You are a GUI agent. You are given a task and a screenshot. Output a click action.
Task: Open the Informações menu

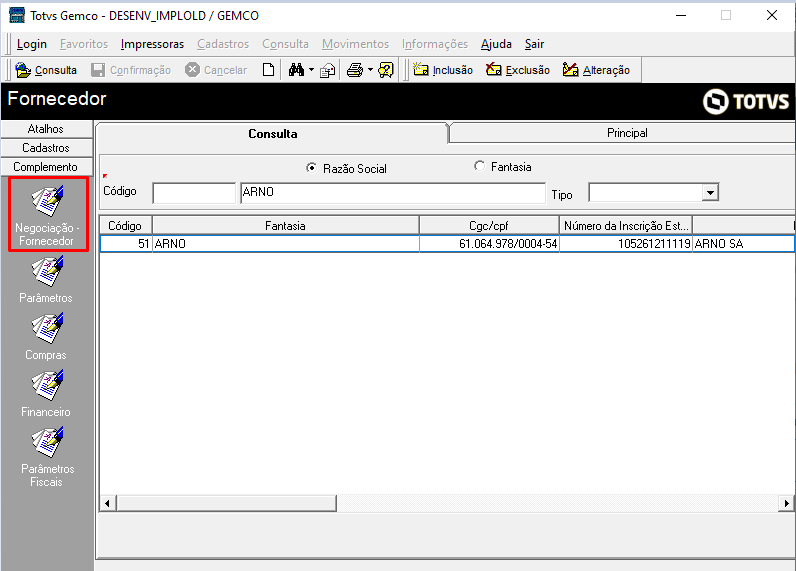435,44
